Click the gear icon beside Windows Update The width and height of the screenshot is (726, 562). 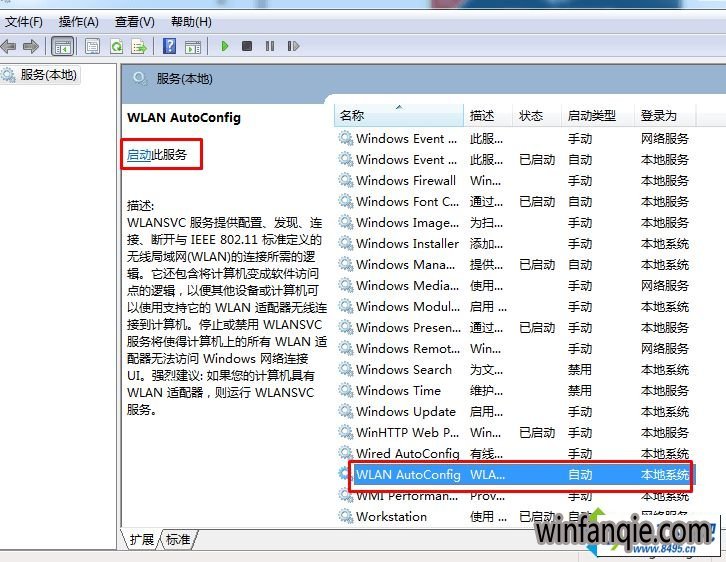tap(345, 411)
